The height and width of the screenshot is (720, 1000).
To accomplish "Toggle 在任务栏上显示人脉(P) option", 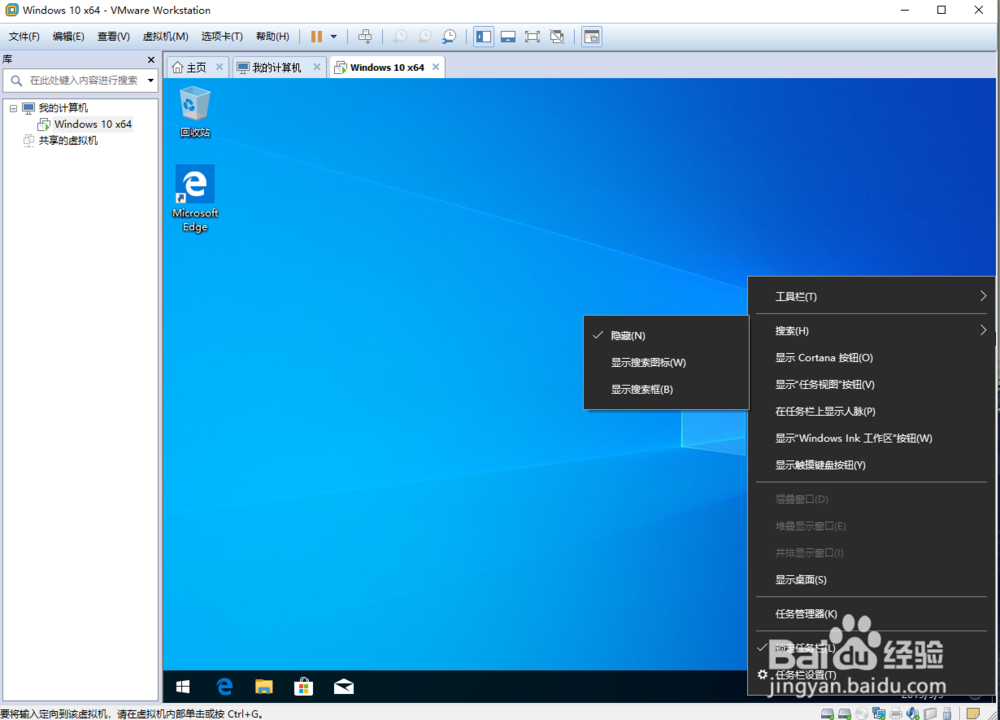I will click(x=871, y=411).
